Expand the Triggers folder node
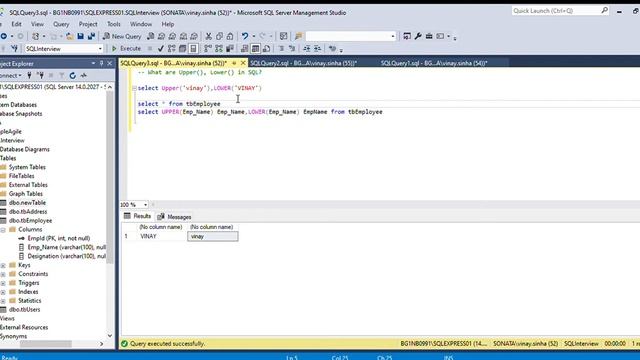This screenshot has height=360, width=640. pyautogui.click(x=3, y=283)
